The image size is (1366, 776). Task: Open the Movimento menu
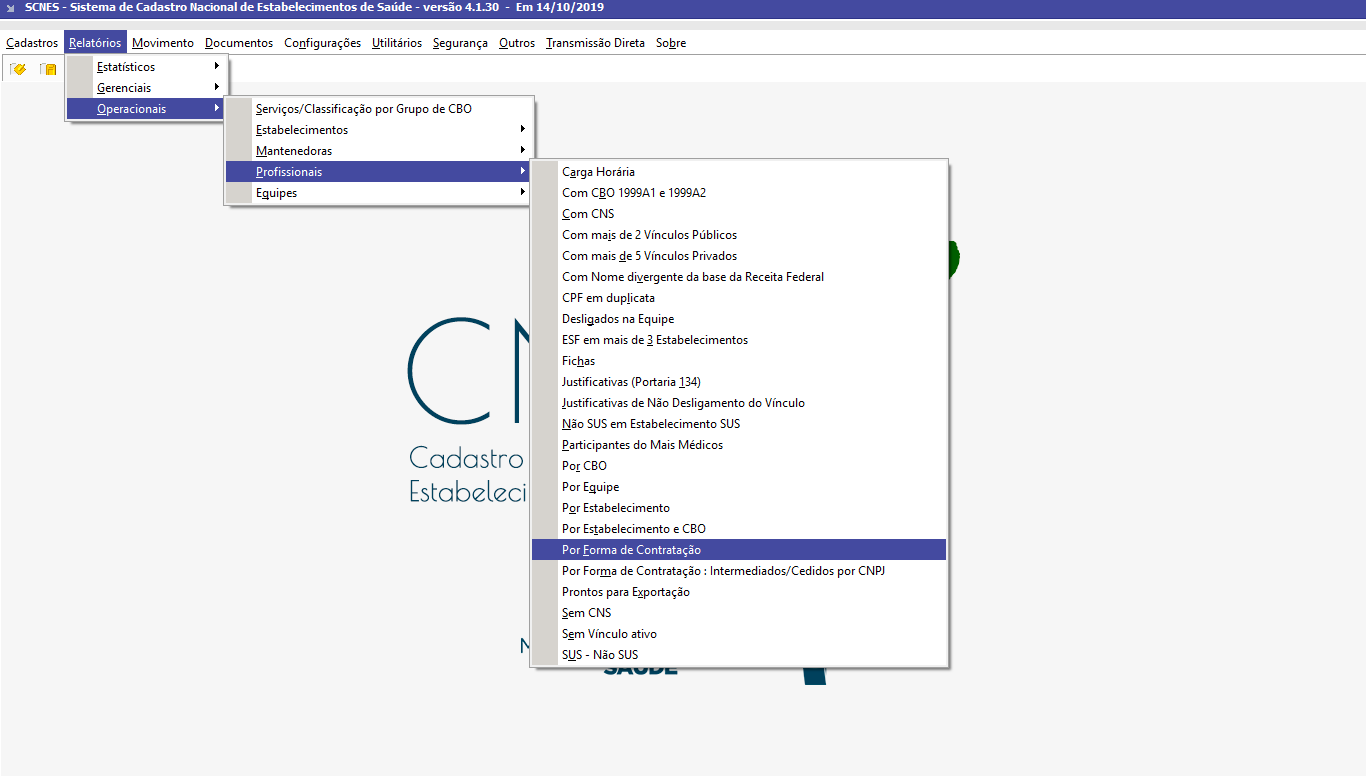tap(162, 43)
